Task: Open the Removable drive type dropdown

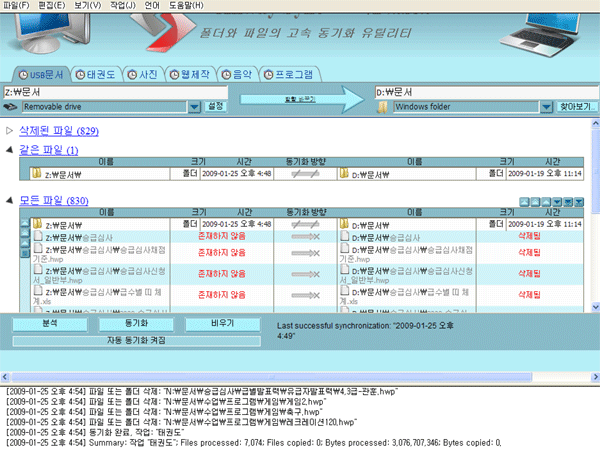Action: pyautogui.click(x=194, y=107)
